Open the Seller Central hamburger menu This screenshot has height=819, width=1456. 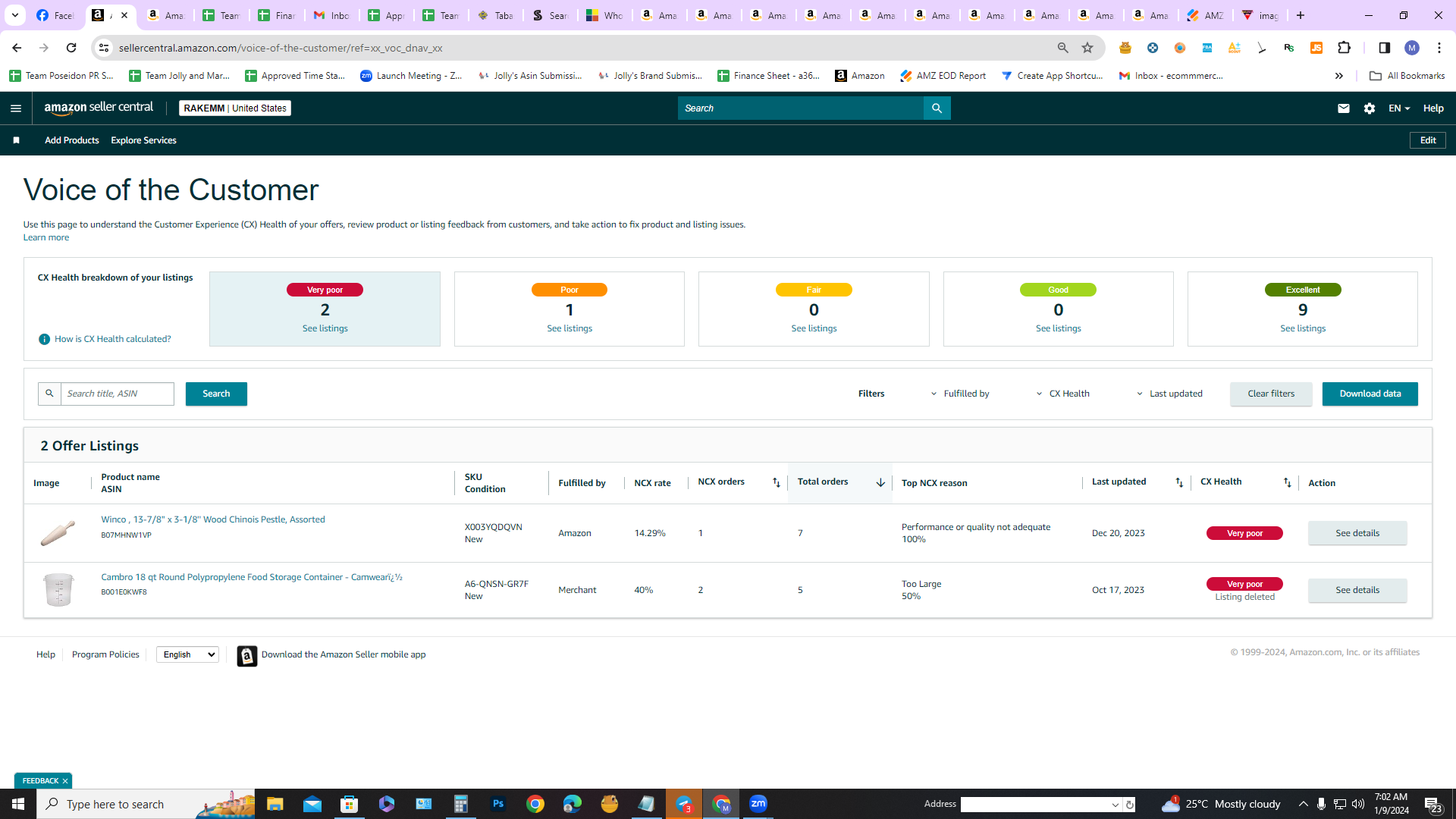pos(16,108)
